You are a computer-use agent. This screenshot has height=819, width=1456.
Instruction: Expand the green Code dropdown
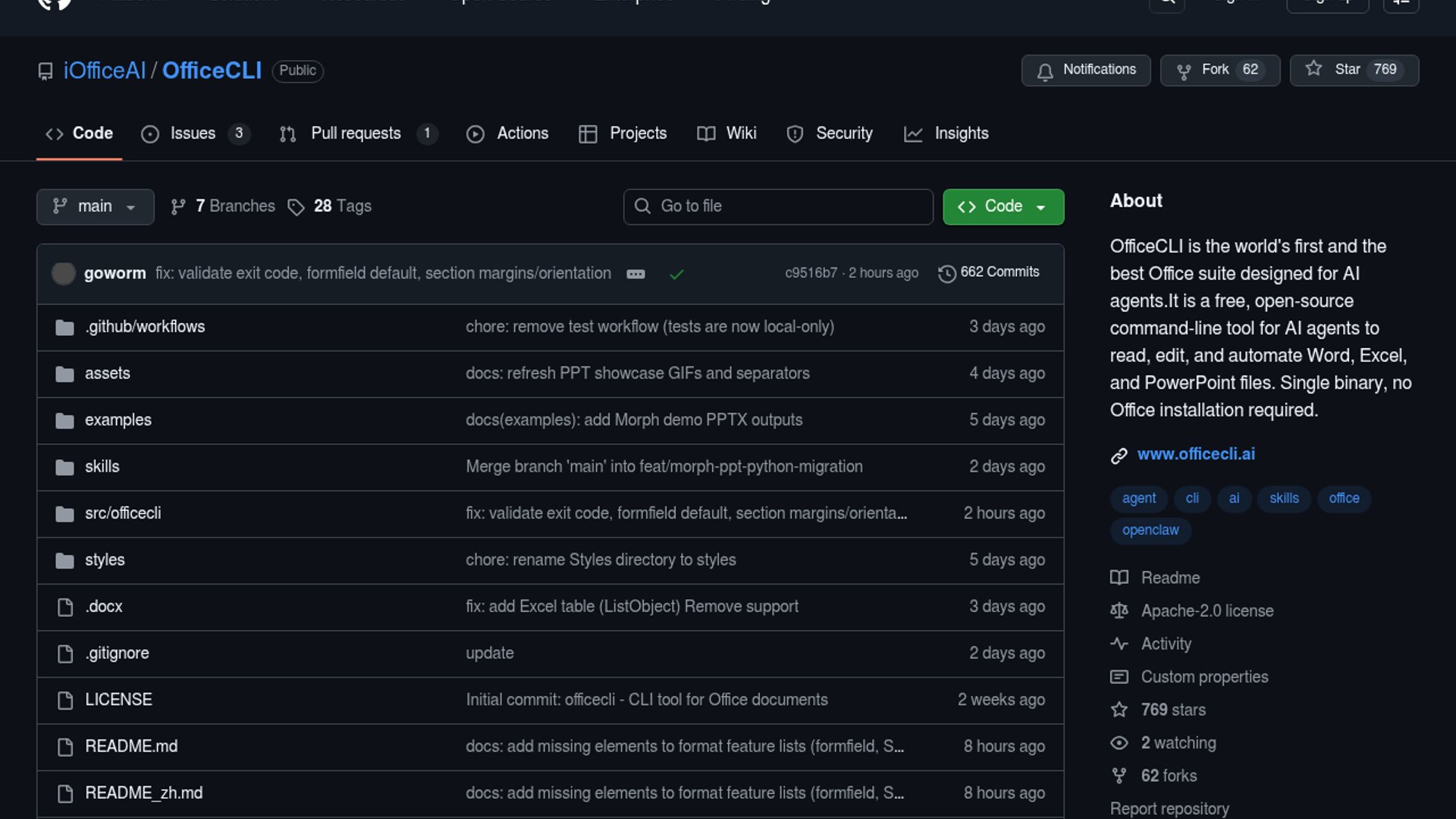[x=1003, y=206]
